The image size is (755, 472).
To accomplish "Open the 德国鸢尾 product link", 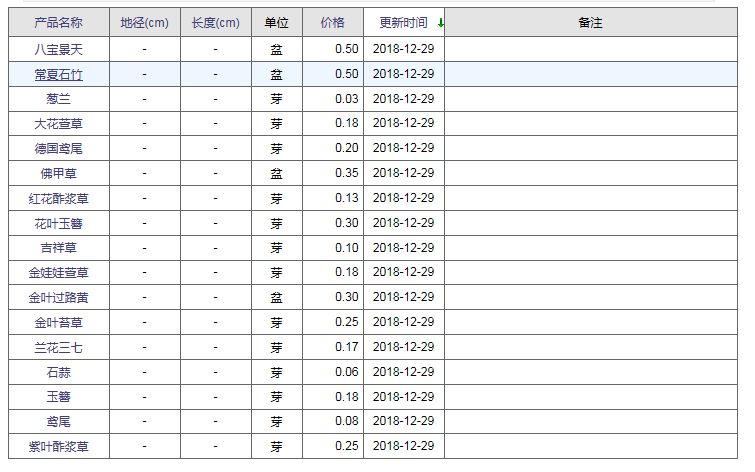I will point(58,149).
